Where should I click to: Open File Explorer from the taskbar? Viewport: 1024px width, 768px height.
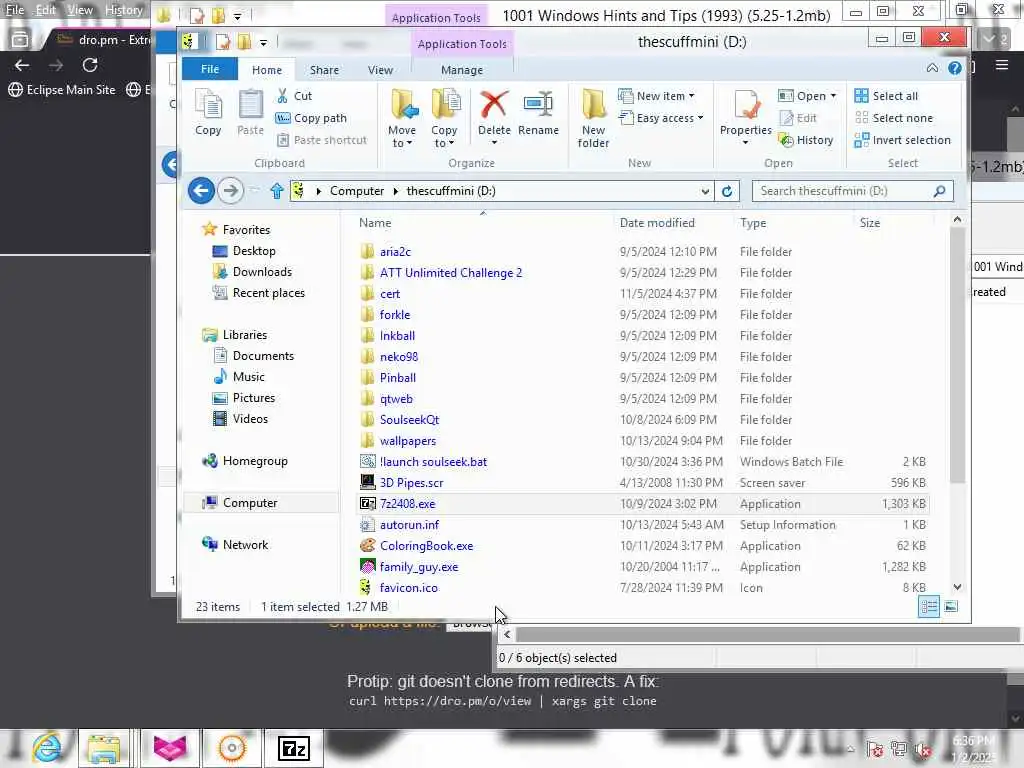point(104,748)
